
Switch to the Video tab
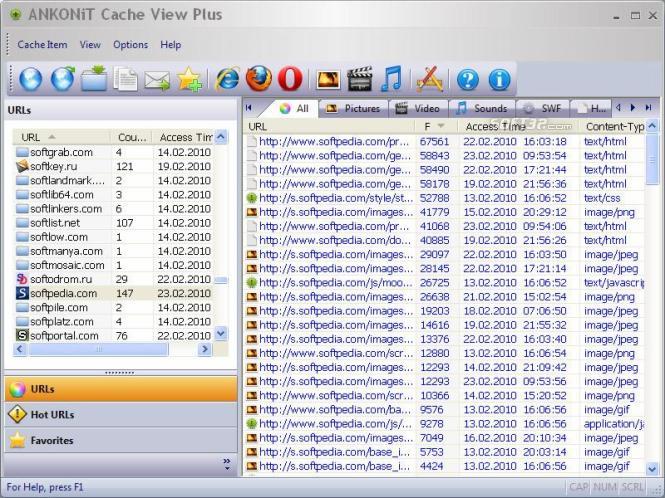click(x=417, y=109)
